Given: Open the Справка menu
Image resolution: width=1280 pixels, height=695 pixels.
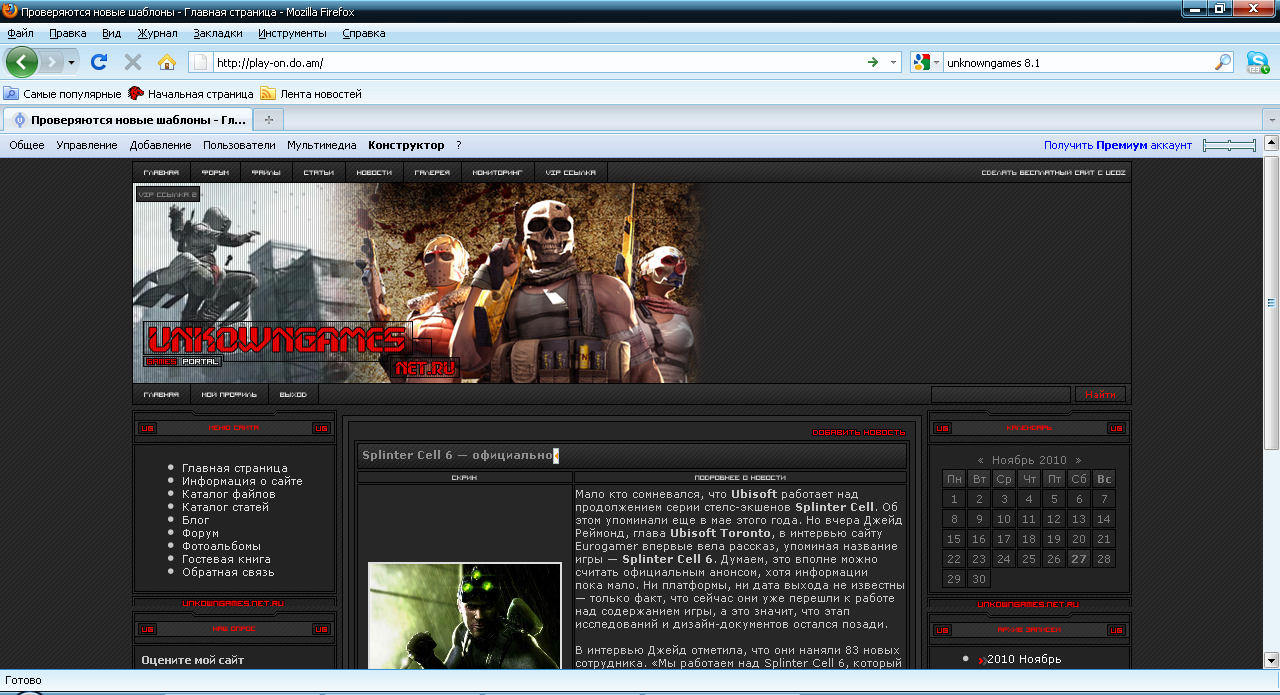Looking at the screenshot, I should 364,33.
